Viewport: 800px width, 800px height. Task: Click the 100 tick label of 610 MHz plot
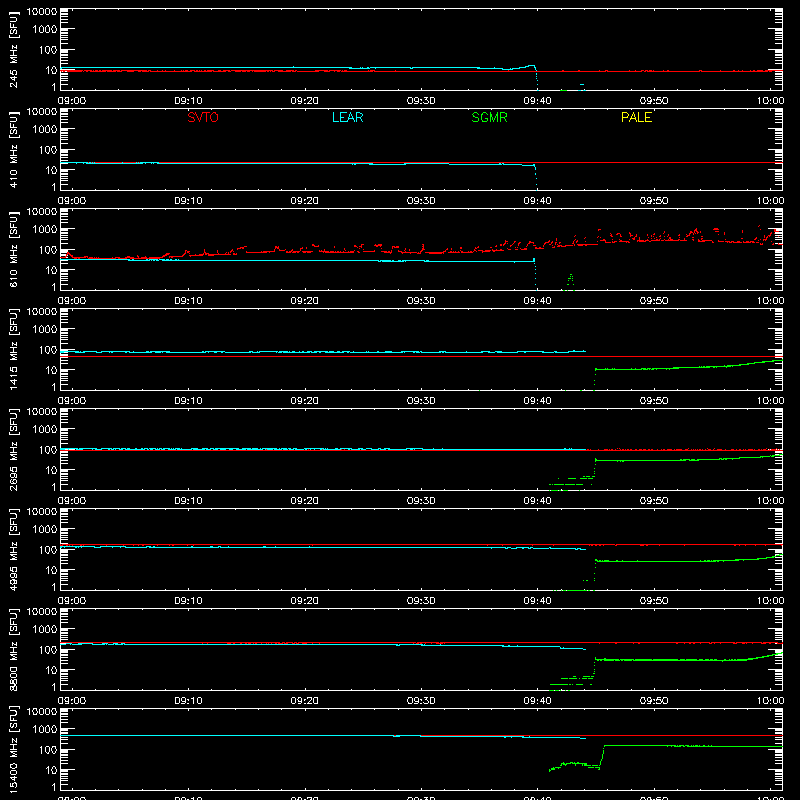tap(48, 250)
